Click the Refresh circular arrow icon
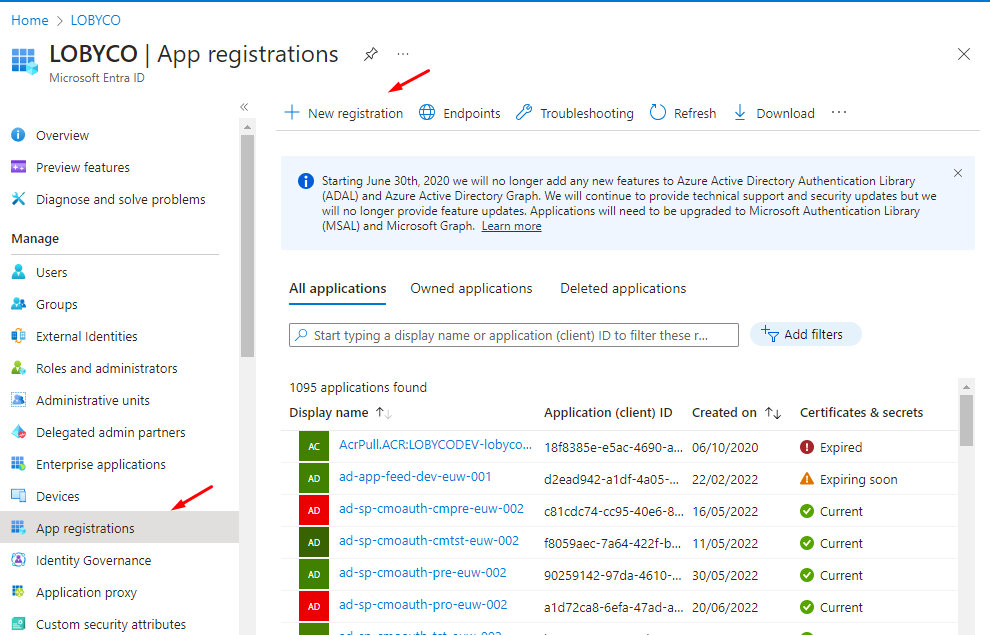Screen dimensions: 990x635 (x=658, y=113)
